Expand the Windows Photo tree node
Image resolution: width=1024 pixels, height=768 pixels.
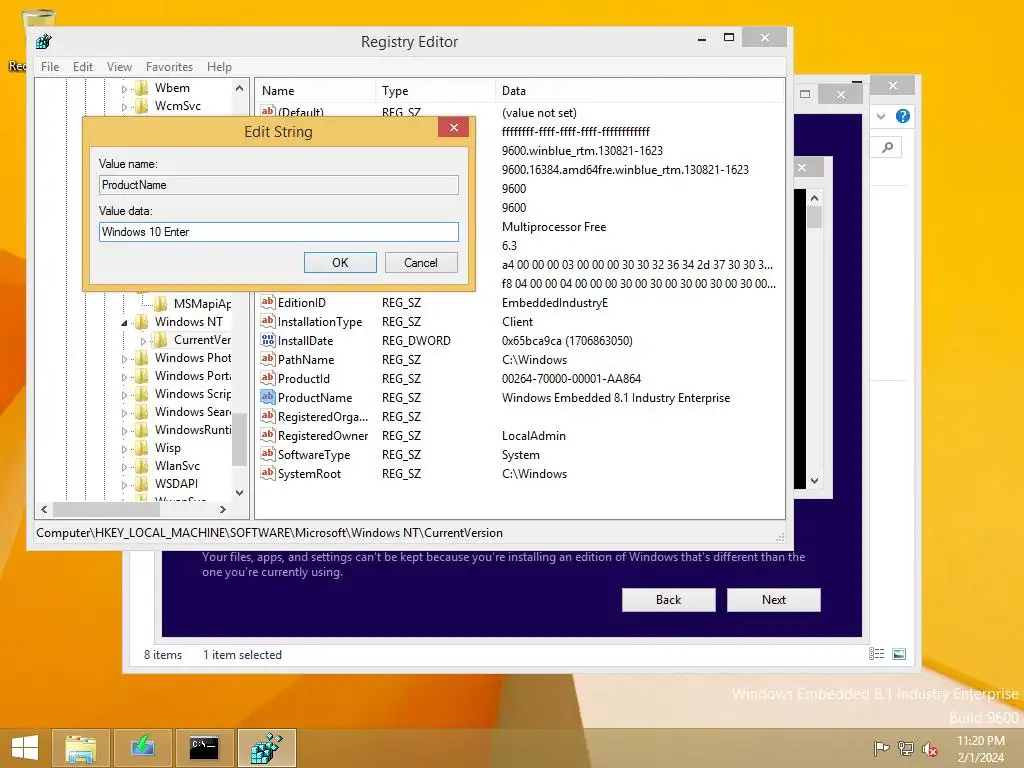tap(124, 359)
